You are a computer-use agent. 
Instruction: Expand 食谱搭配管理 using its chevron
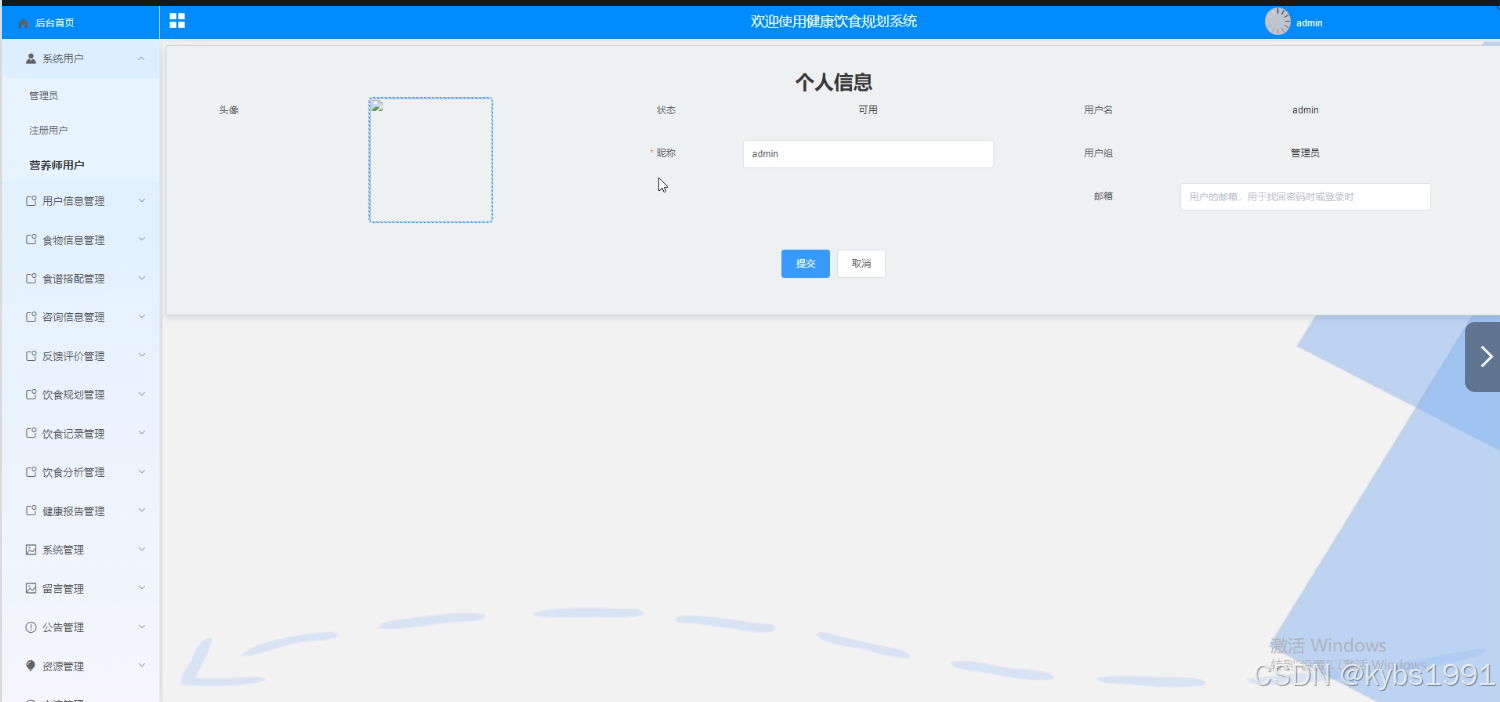141,279
